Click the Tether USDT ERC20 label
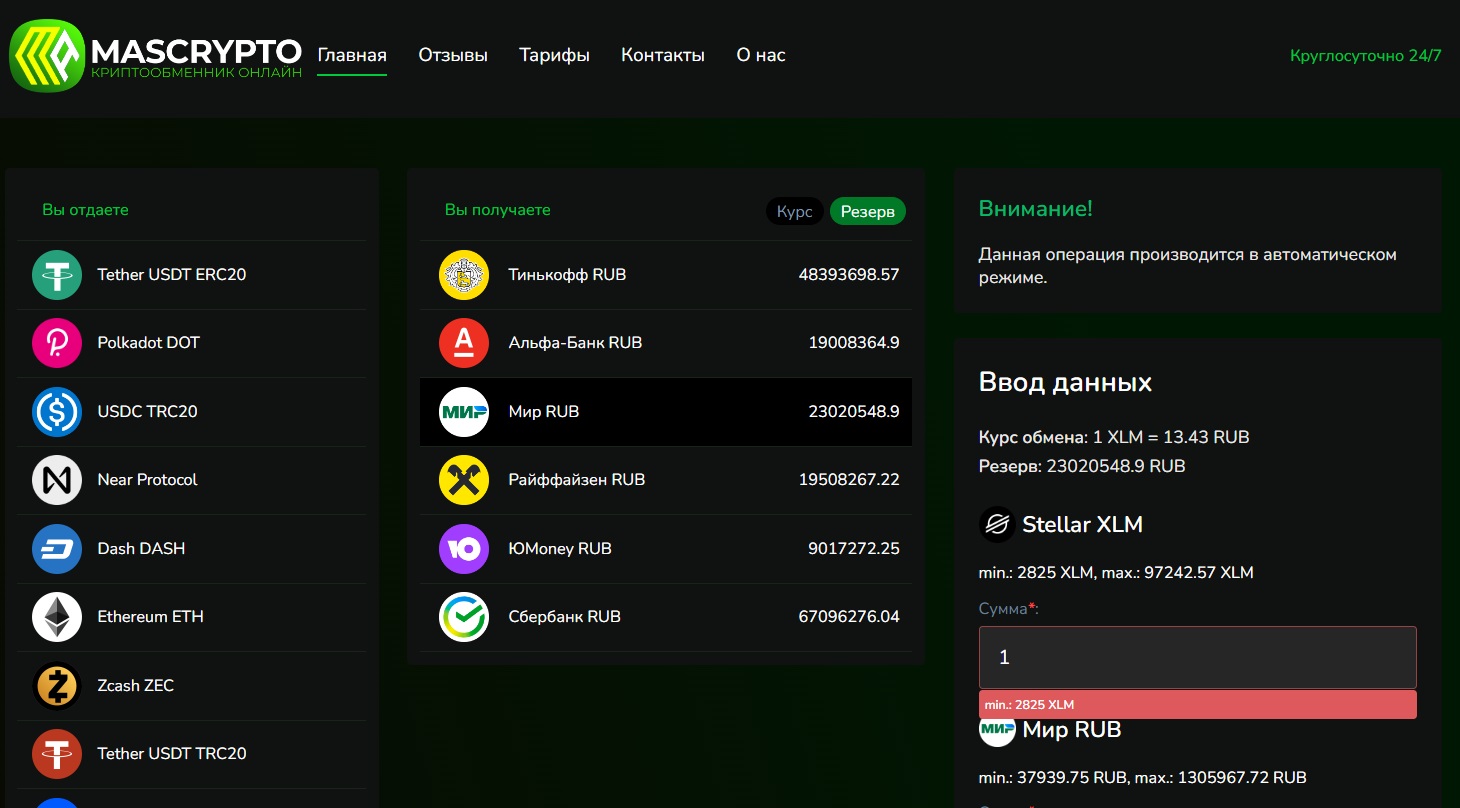This screenshot has height=808, width=1460. tap(172, 275)
